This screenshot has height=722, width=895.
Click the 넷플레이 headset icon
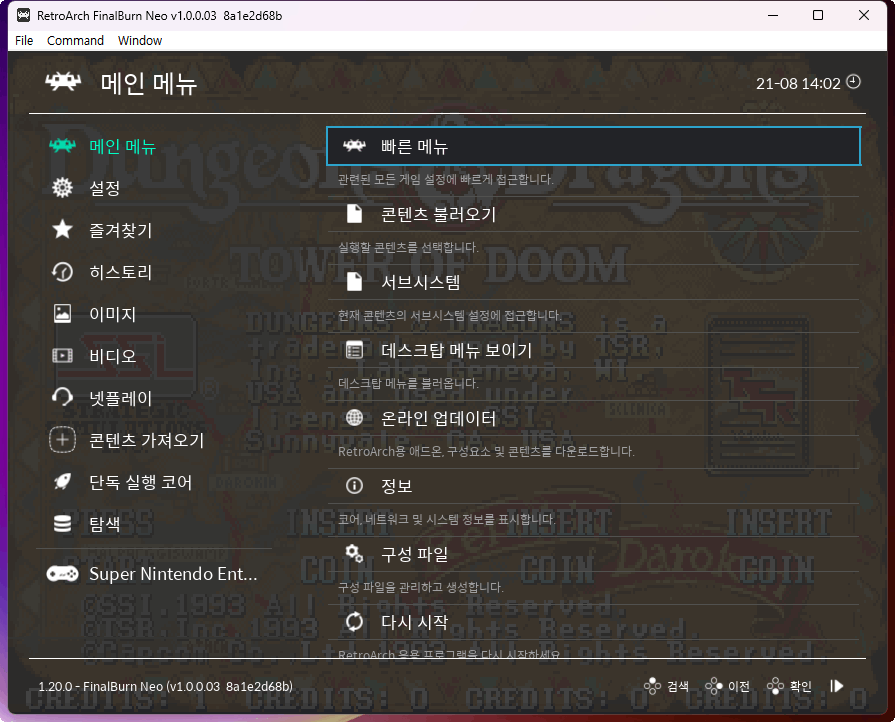click(62, 397)
